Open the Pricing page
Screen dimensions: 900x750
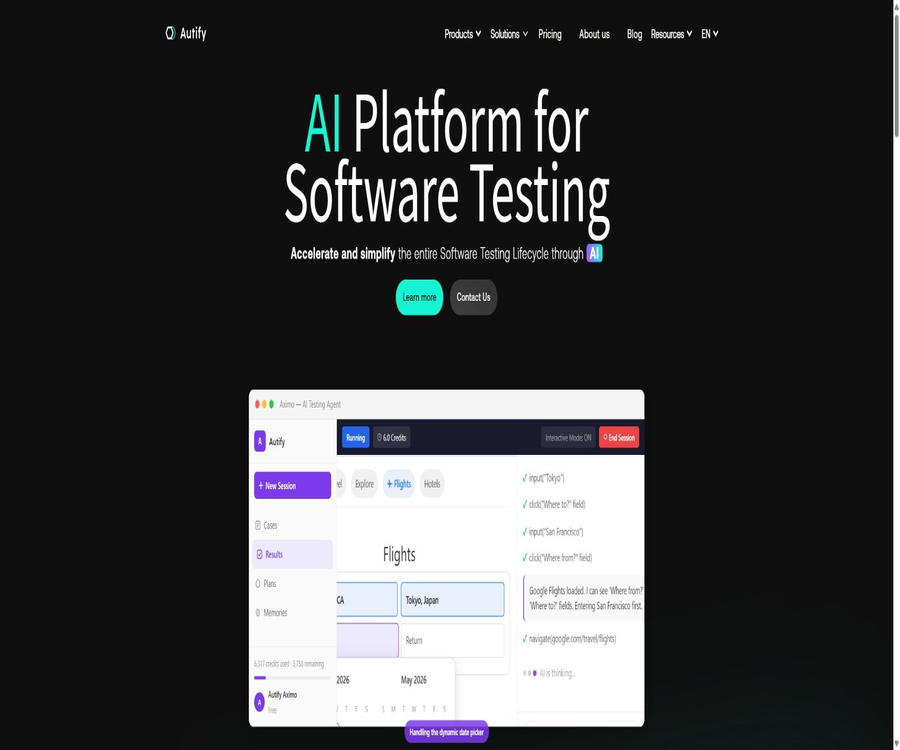550,34
